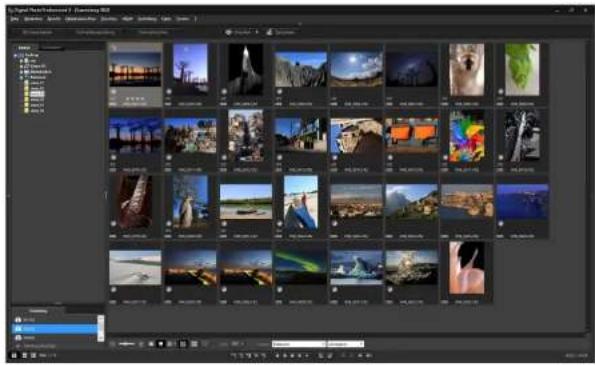This screenshot has width=595, height=365.
Task: Click the rotate left icon in the status bar
Action: 321,356
